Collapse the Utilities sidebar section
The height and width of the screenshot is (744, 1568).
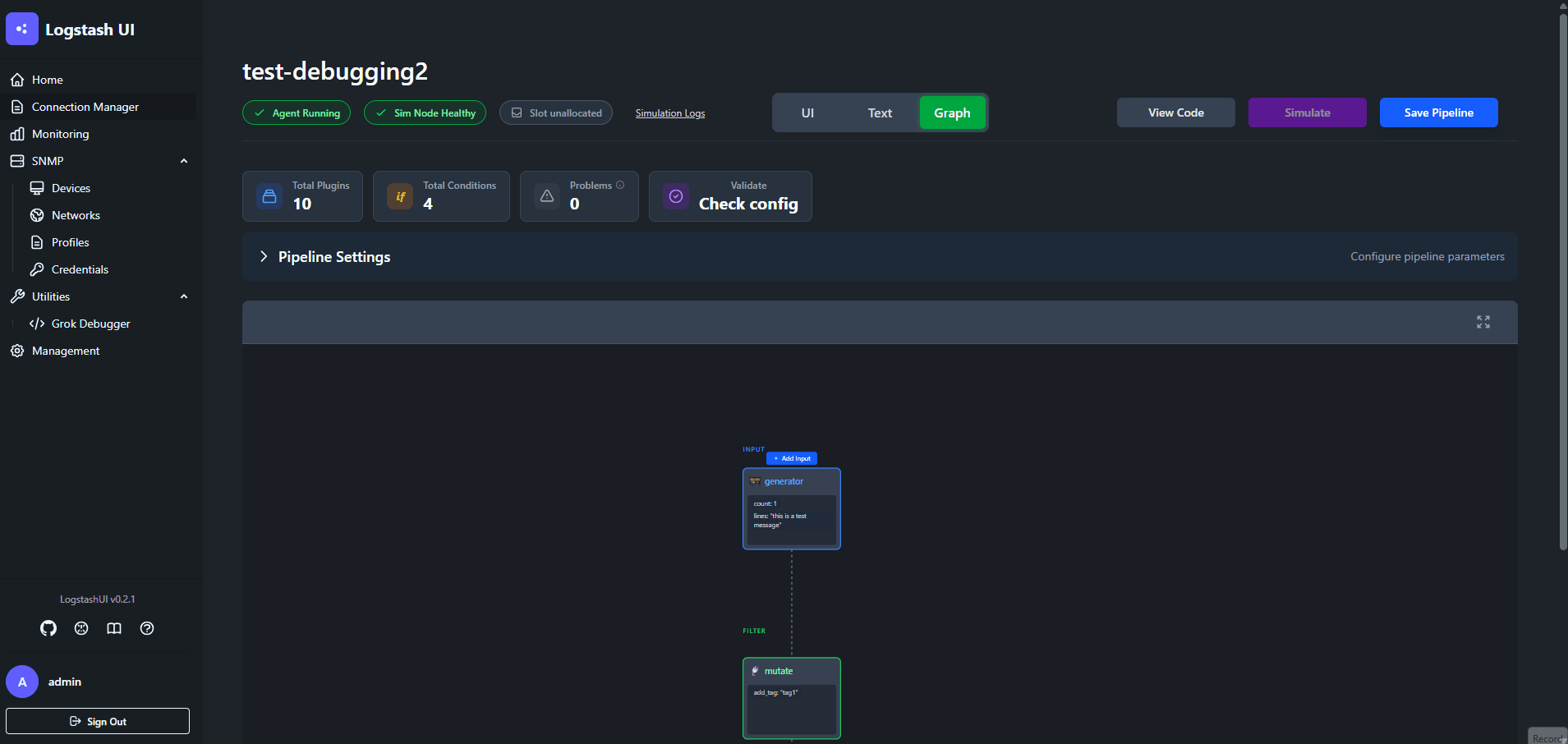click(184, 296)
